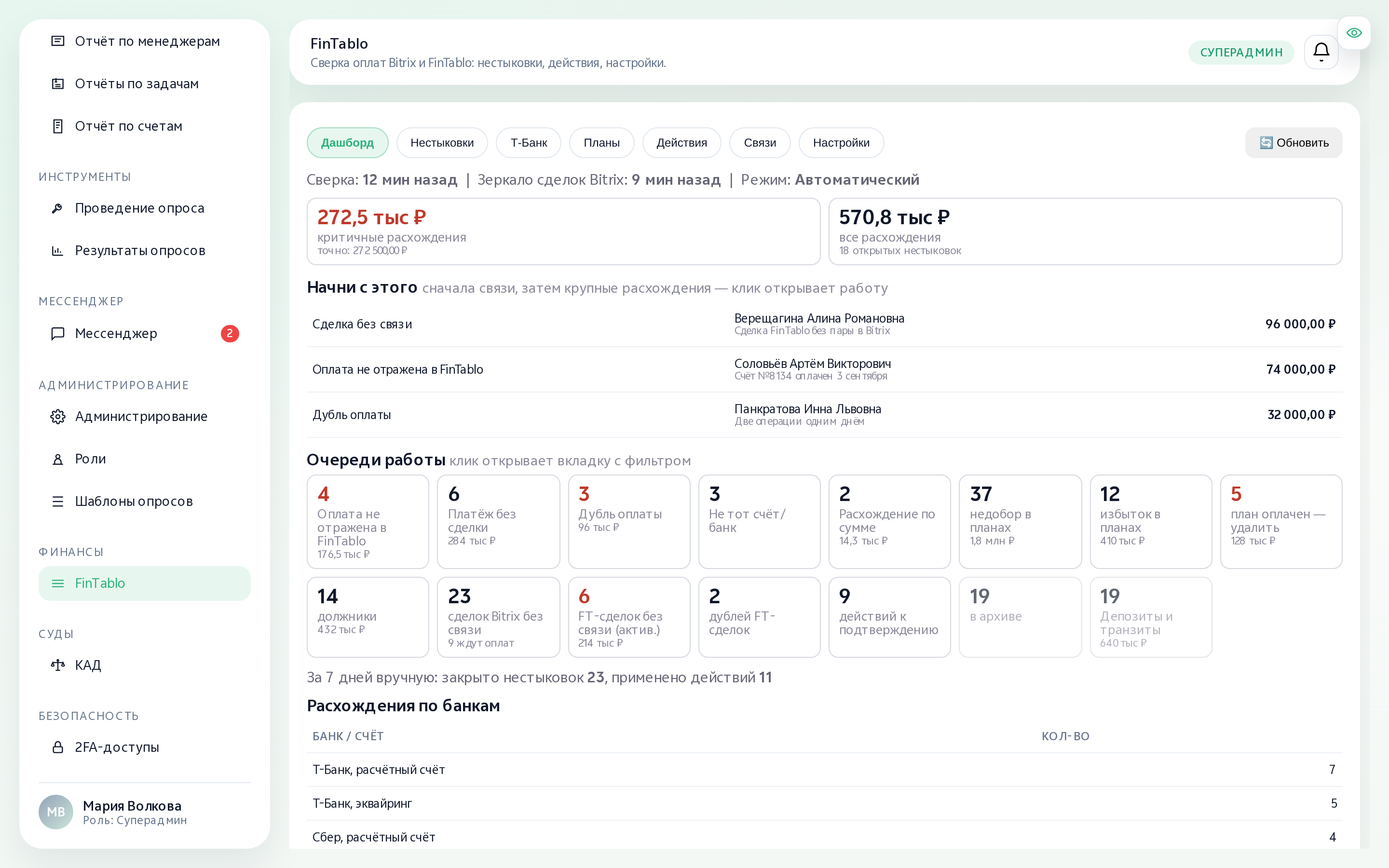Image resolution: width=1389 pixels, height=868 pixels.
Task: Click the СУПЕРАДМИН badge
Action: point(1241,52)
